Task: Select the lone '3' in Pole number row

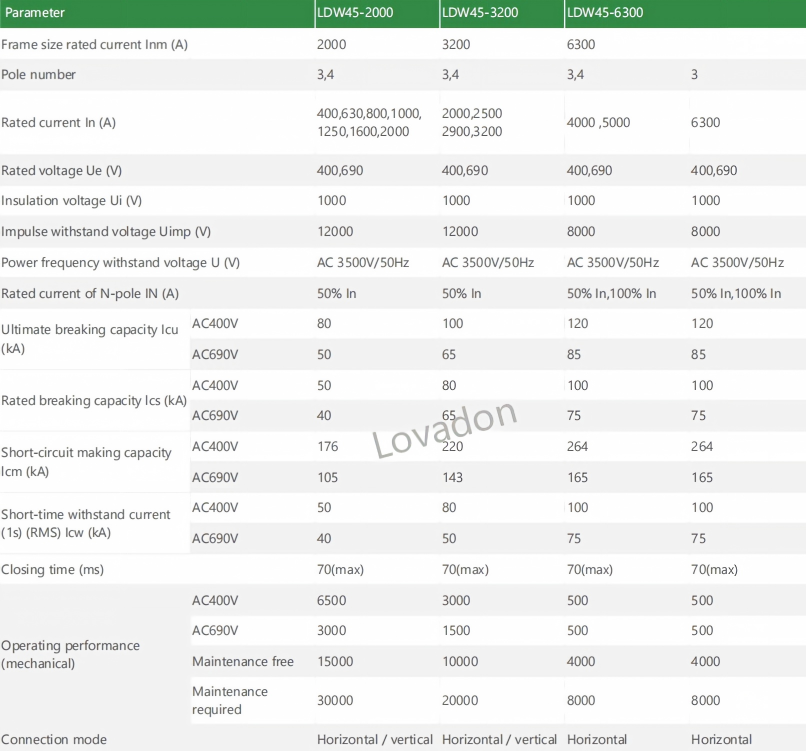Action: (694, 75)
